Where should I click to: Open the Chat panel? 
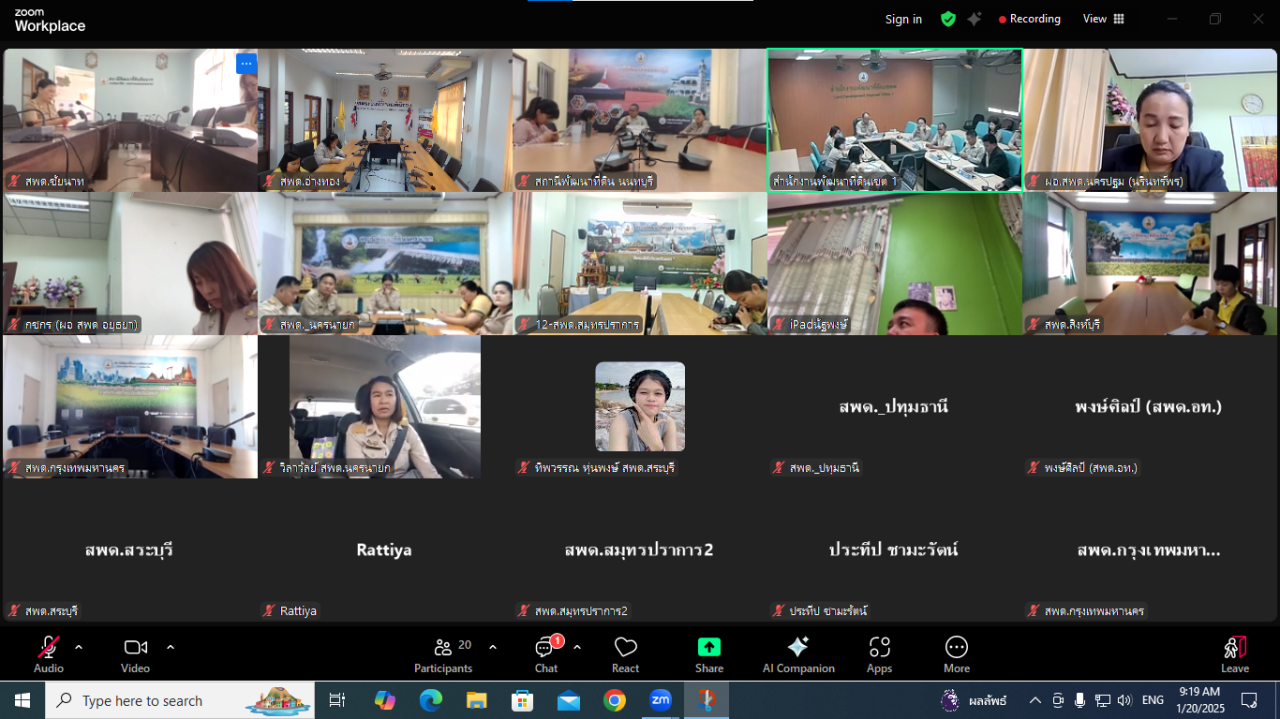pos(546,654)
